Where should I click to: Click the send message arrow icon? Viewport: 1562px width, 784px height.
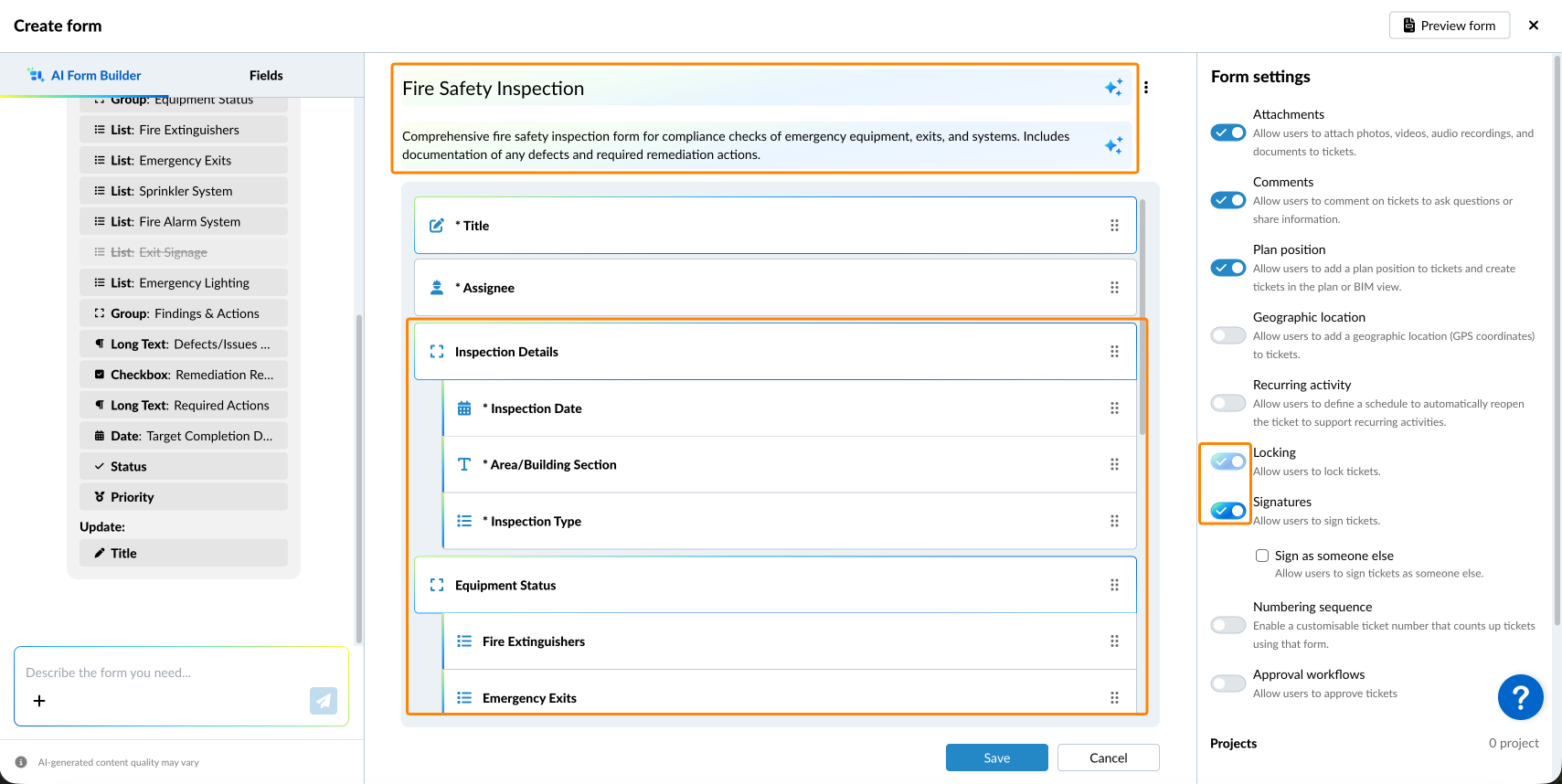[x=324, y=701]
